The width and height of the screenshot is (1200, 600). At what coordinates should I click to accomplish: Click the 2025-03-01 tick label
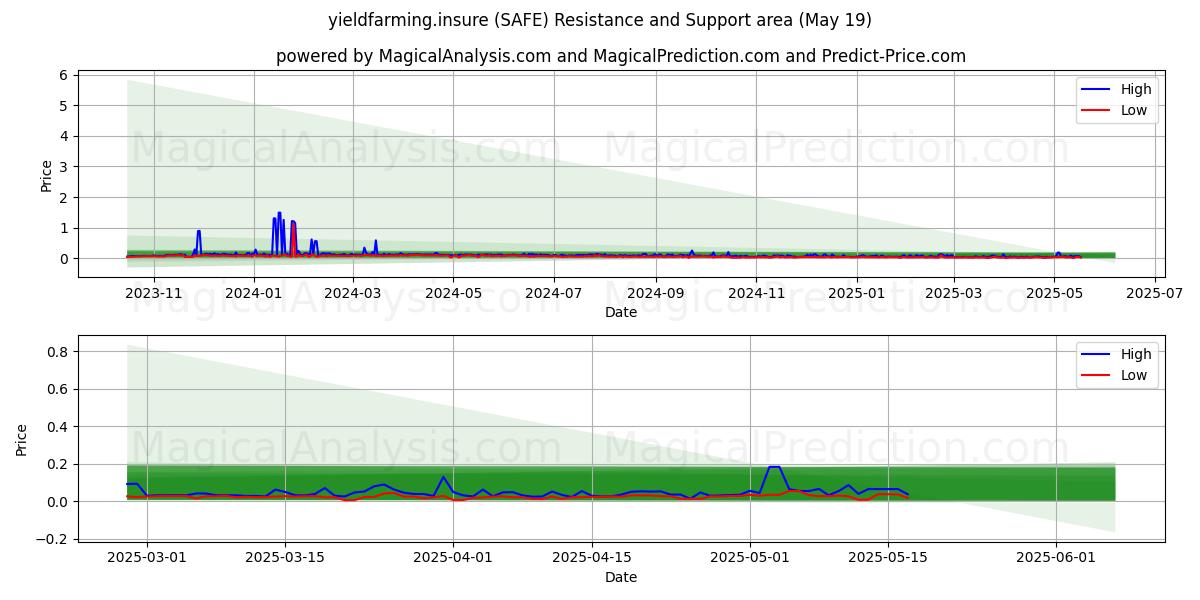click(x=147, y=558)
